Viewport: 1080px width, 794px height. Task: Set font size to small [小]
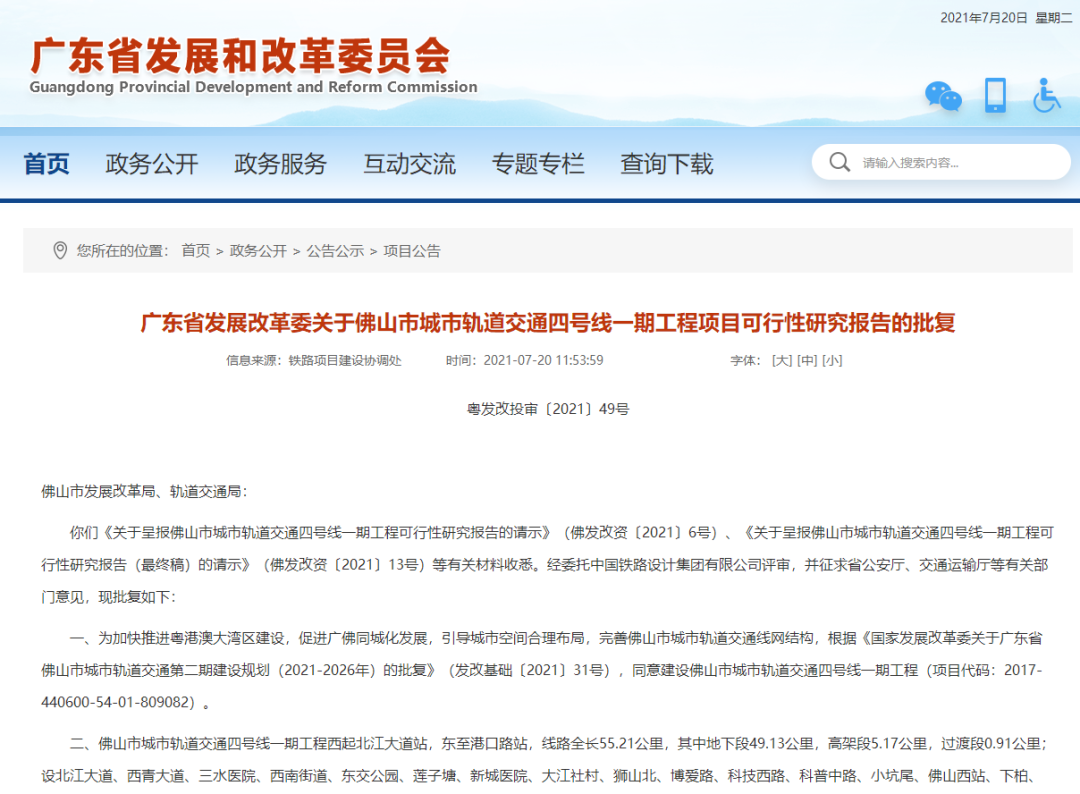point(832,360)
